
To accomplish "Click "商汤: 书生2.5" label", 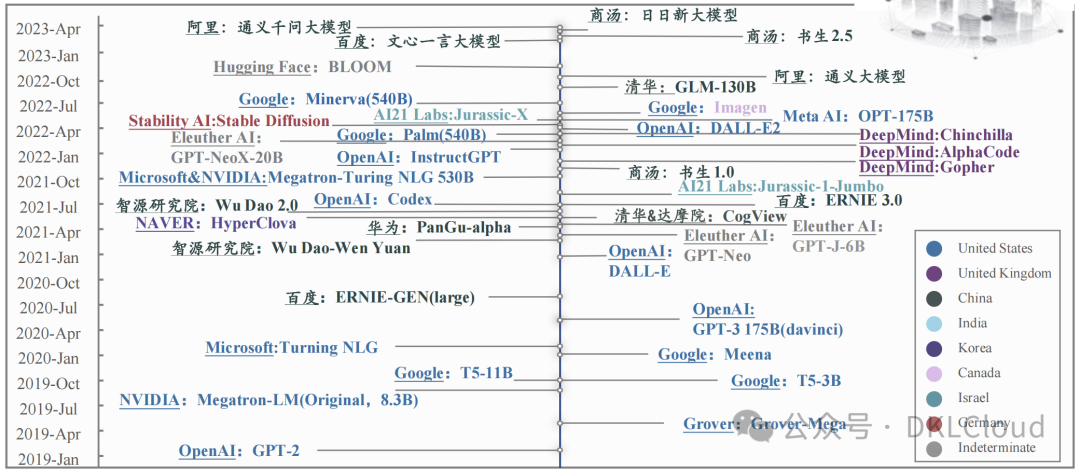I will click(x=800, y=36).
